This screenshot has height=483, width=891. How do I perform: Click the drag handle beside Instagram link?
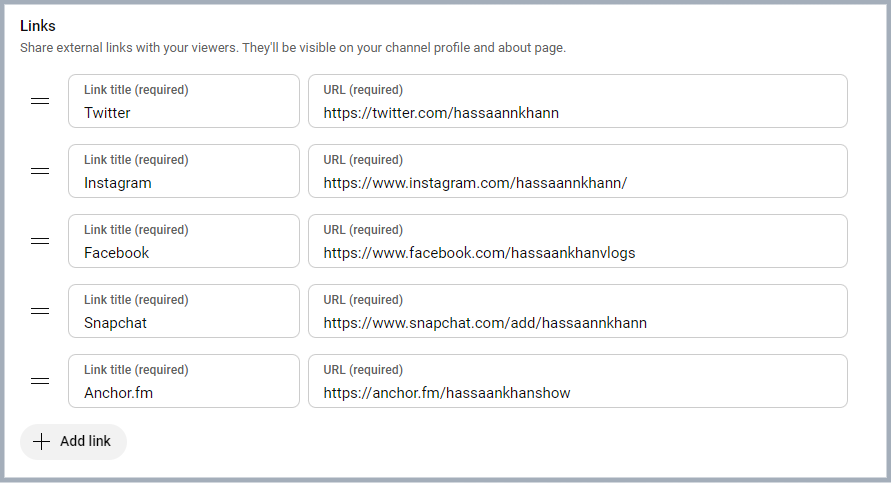pyautogui.click(x=40, y=171)
